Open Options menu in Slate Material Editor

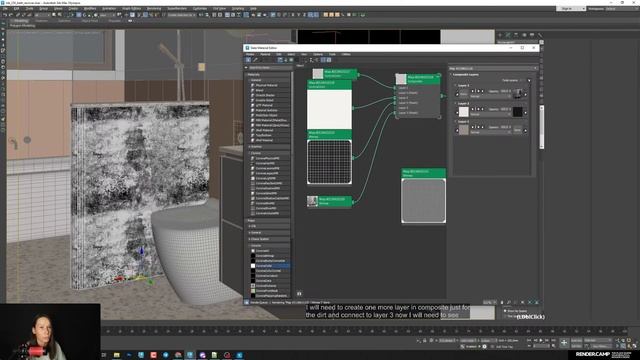(318, 54)
